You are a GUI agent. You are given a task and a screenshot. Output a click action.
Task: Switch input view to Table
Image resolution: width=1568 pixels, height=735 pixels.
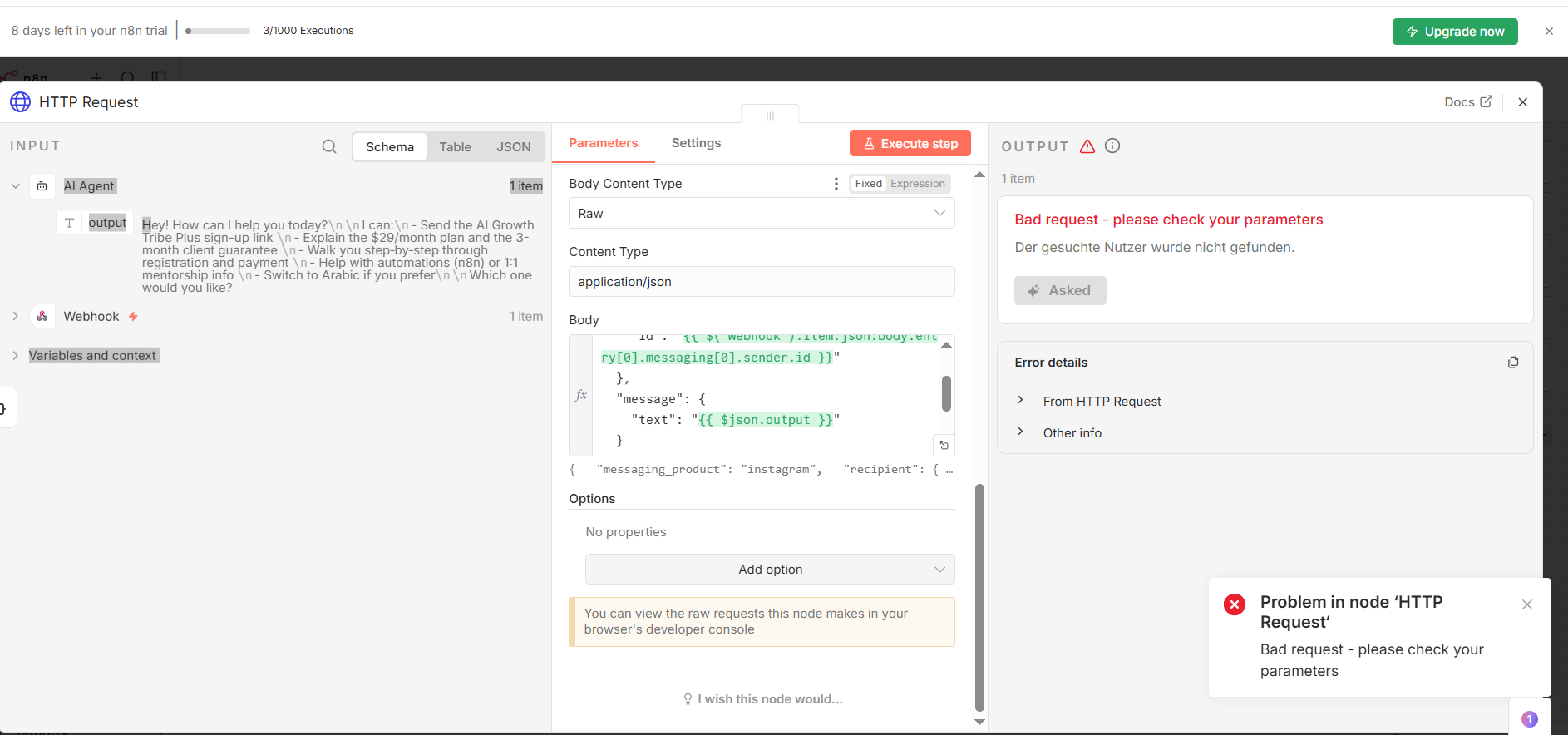(x=455, y=147)
